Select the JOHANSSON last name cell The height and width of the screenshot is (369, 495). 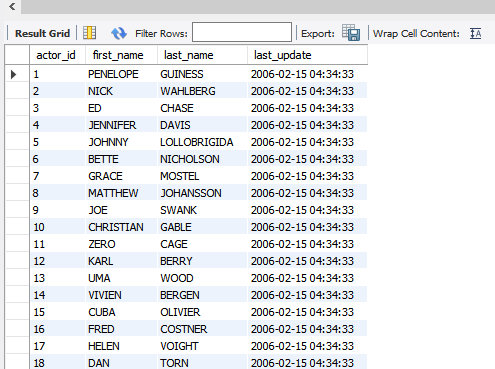pyautogui.click(x=202, y=193)
